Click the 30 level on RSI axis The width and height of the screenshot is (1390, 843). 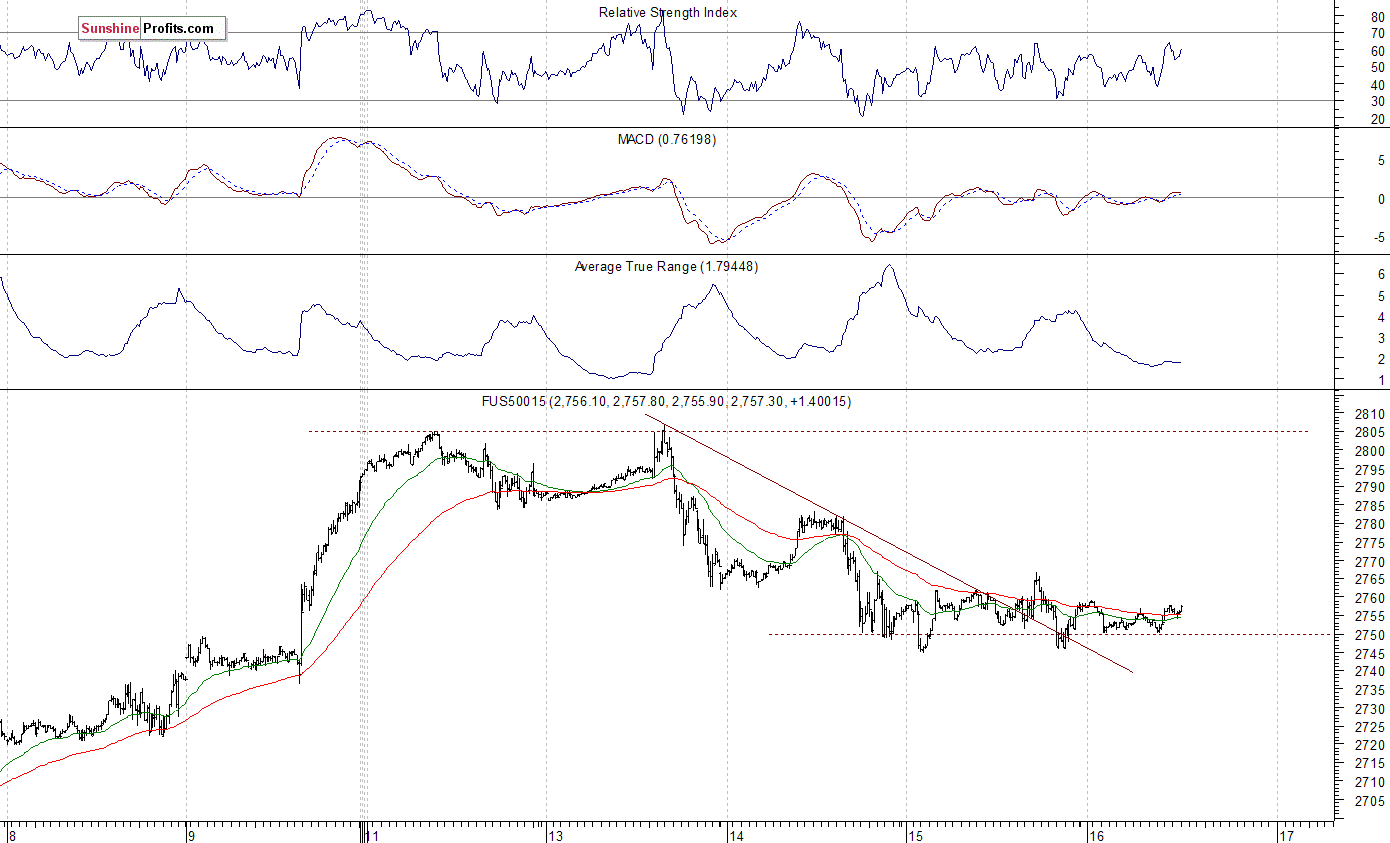tap(1377, 101)
